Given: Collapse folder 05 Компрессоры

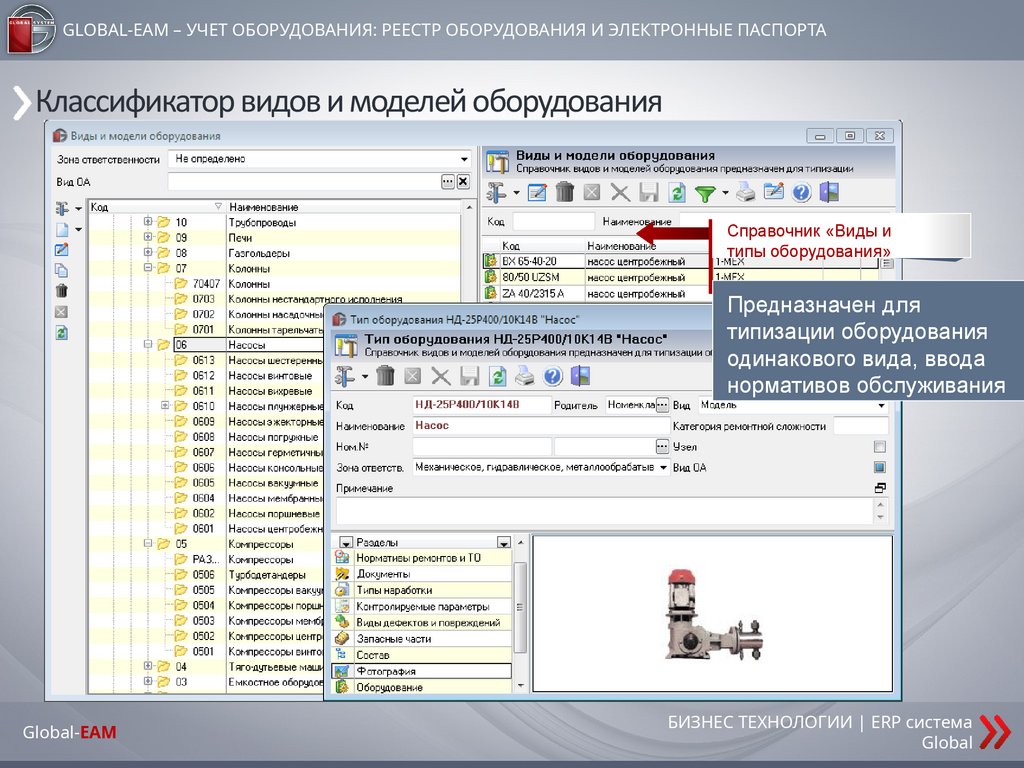Looking at the screenshot, I should pos(148,543).
